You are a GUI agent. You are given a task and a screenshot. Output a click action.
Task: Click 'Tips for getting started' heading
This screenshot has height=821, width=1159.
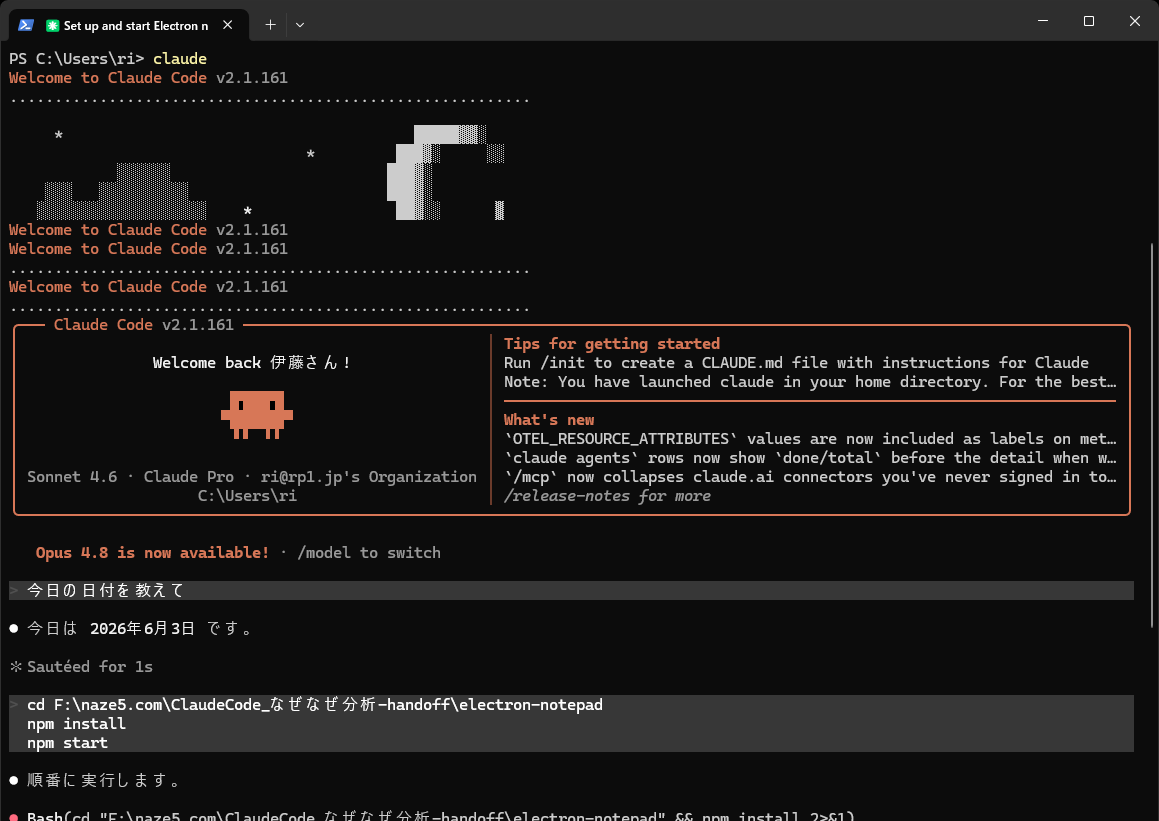[611, 344]
